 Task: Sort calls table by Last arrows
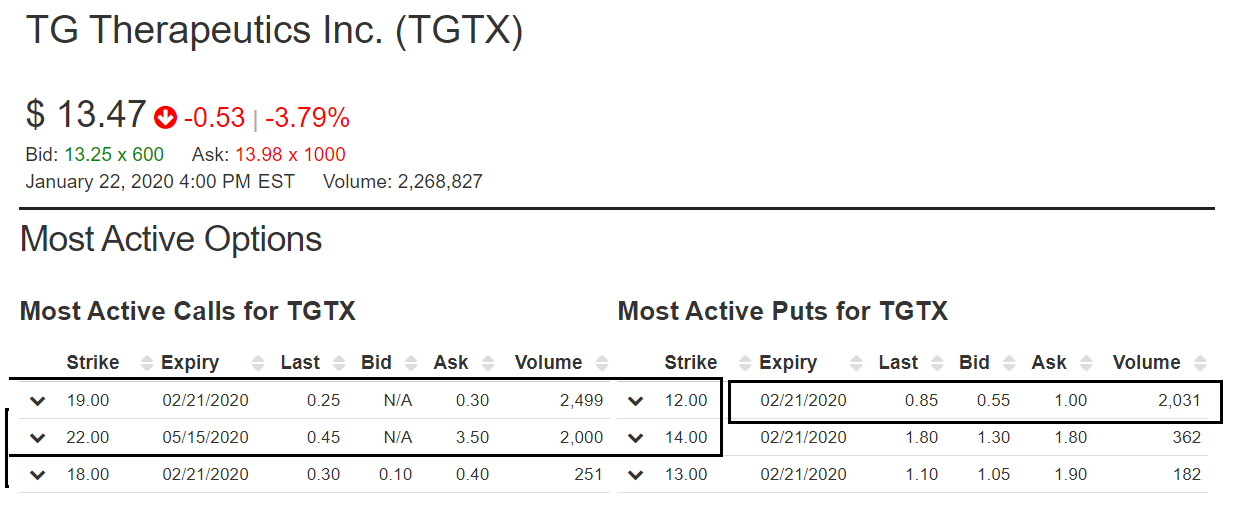tap(338, 363)
